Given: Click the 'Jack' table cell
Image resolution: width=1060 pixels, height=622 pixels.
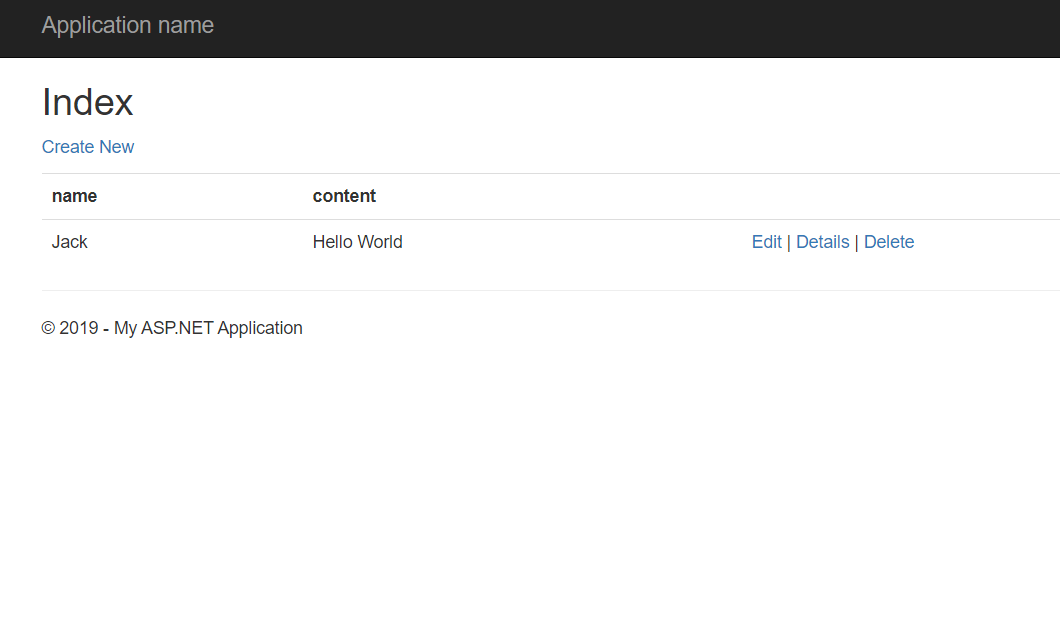Looking at the screenshot, I should point(70,242).
